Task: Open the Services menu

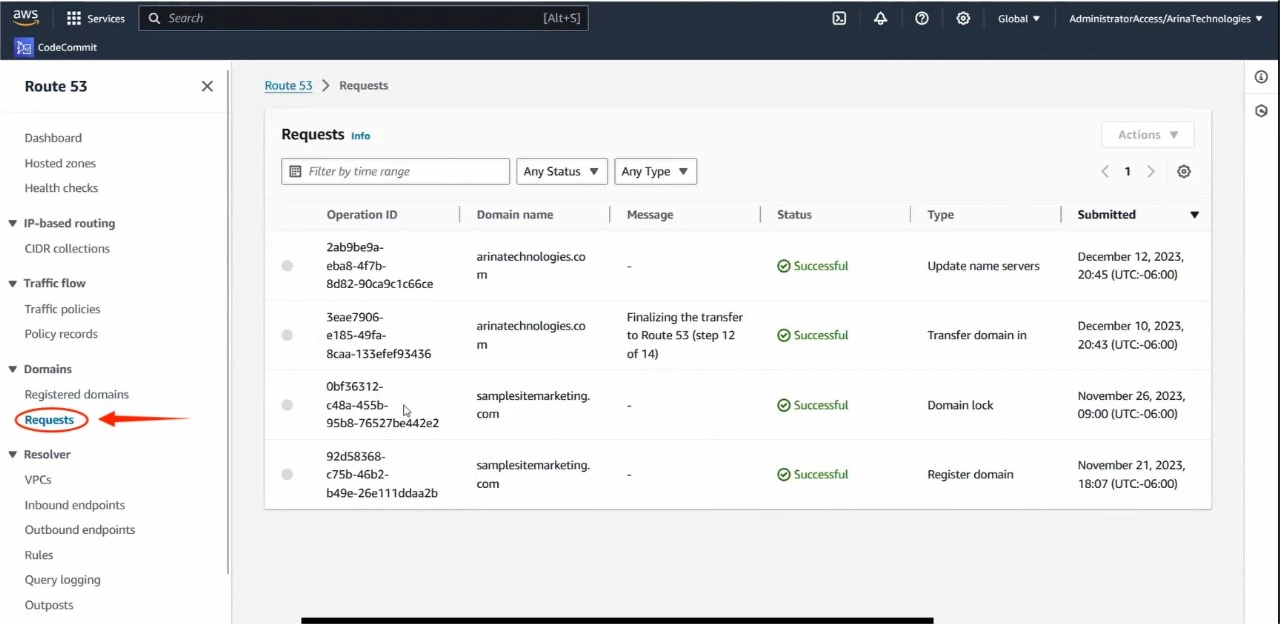Action: (95, 18)
